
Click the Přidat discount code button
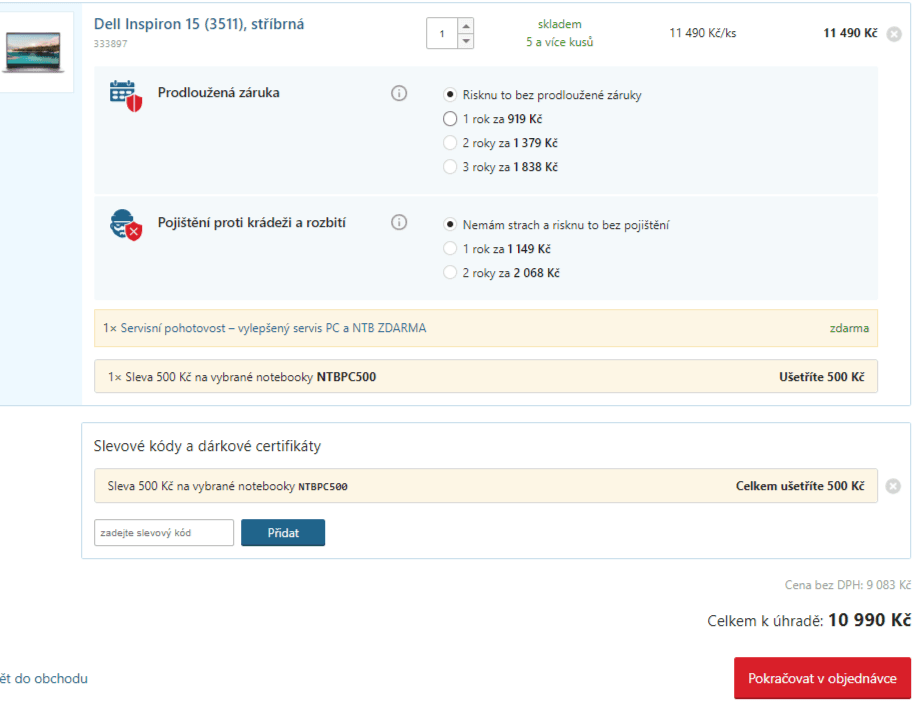tap(283, 533)
